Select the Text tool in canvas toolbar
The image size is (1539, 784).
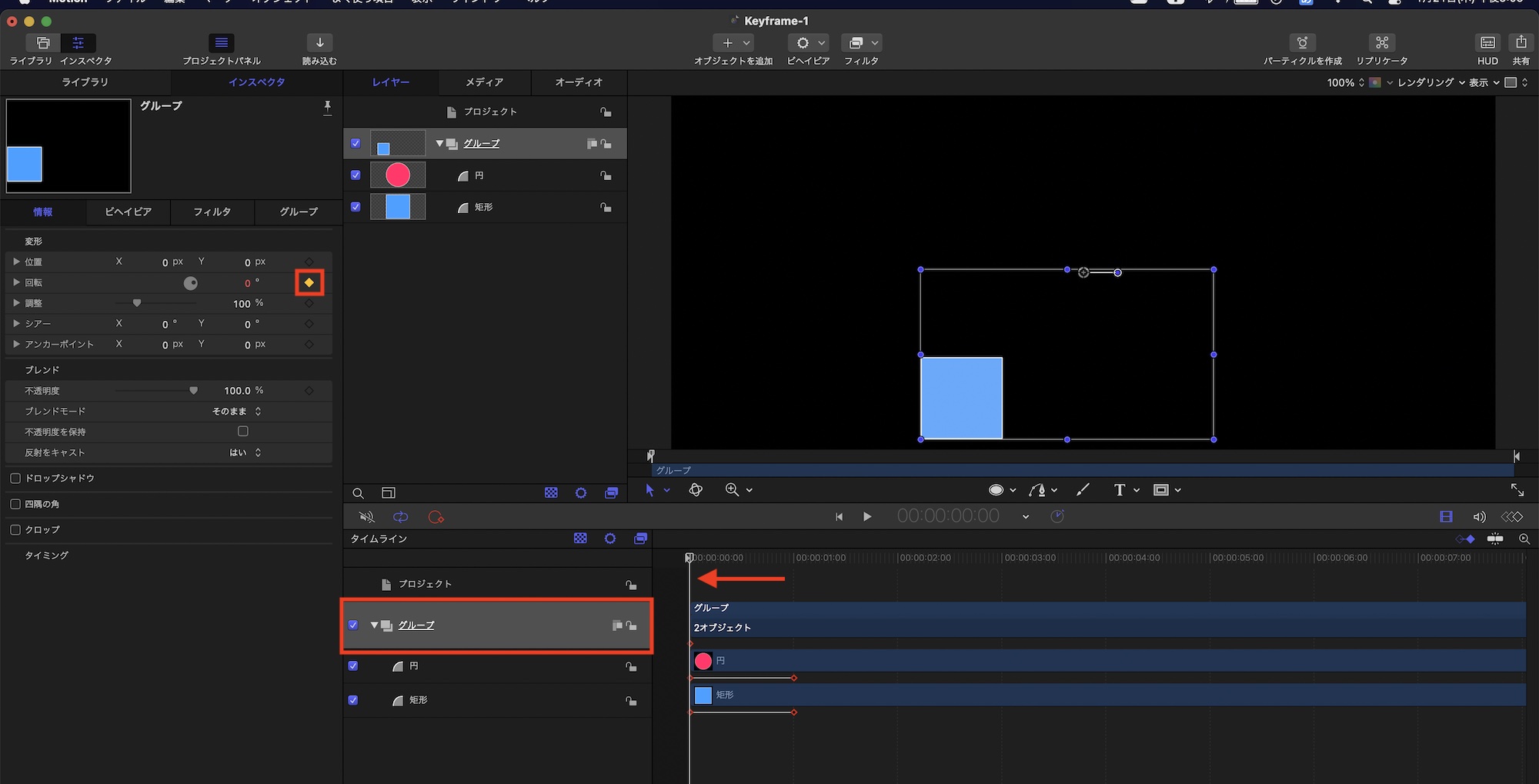(1120, 490)
